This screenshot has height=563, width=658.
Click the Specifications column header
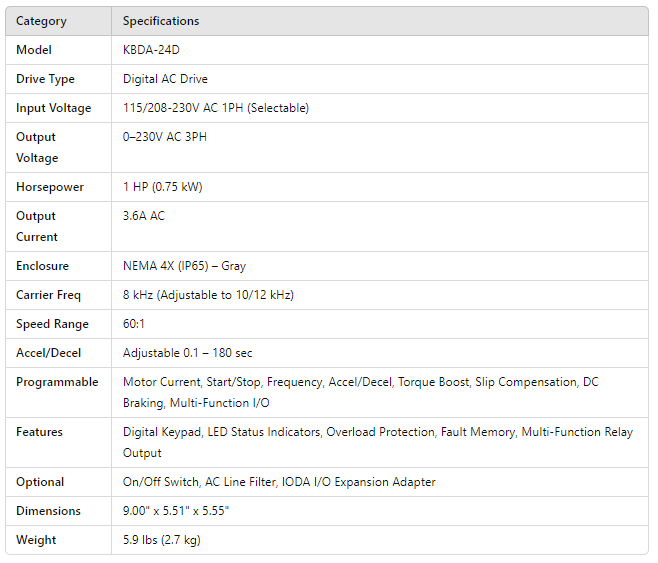pyautogui.click(x=161, y=21)
